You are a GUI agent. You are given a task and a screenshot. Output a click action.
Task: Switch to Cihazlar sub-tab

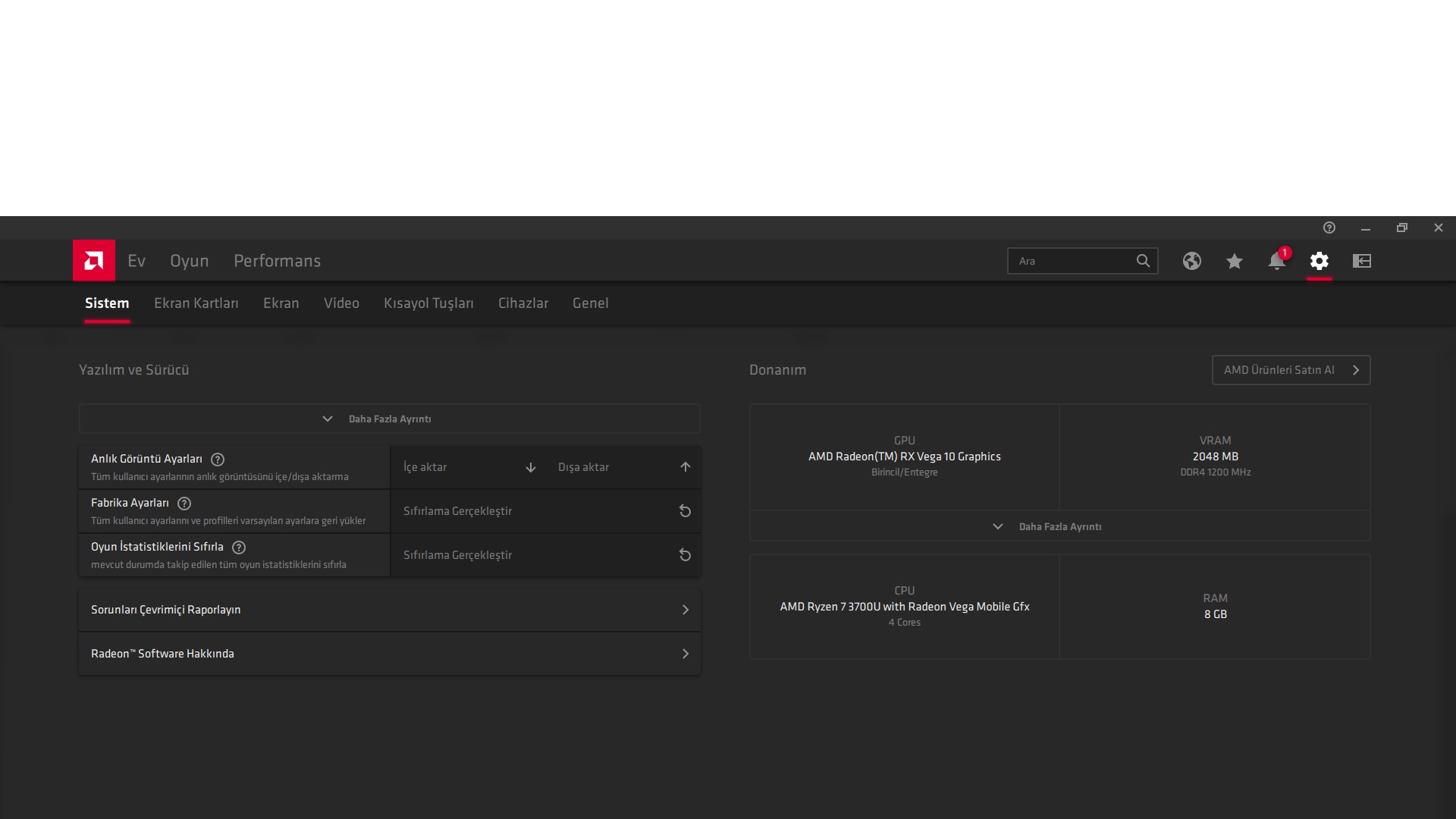523,303
